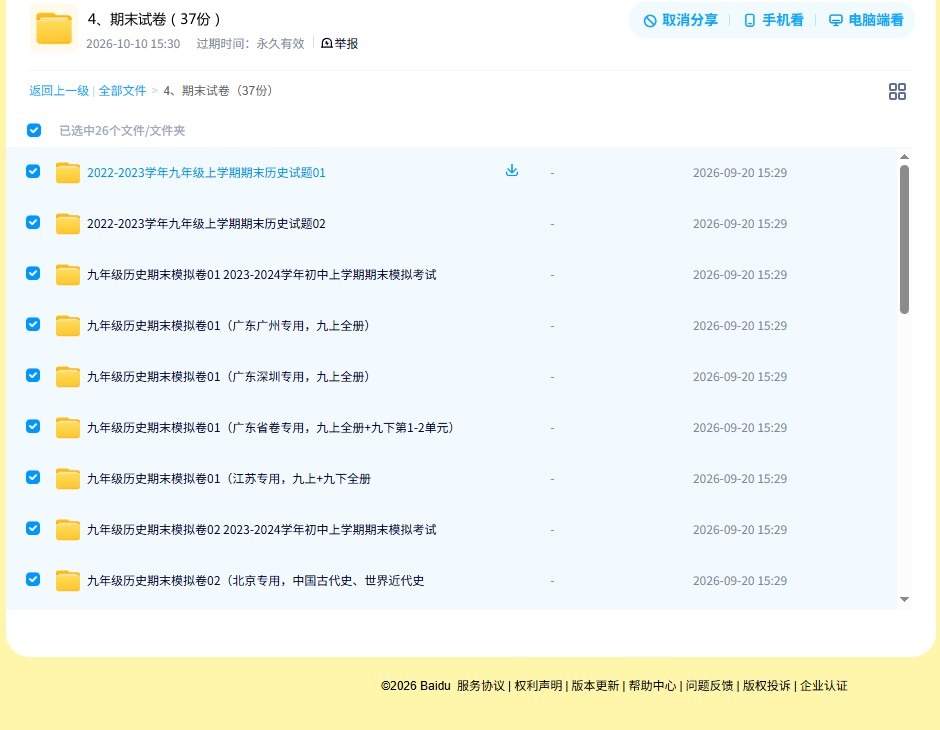This screenshot has height=730, width=940.
Task: Open 服务协议 footer link
Action: pos(481,686)
